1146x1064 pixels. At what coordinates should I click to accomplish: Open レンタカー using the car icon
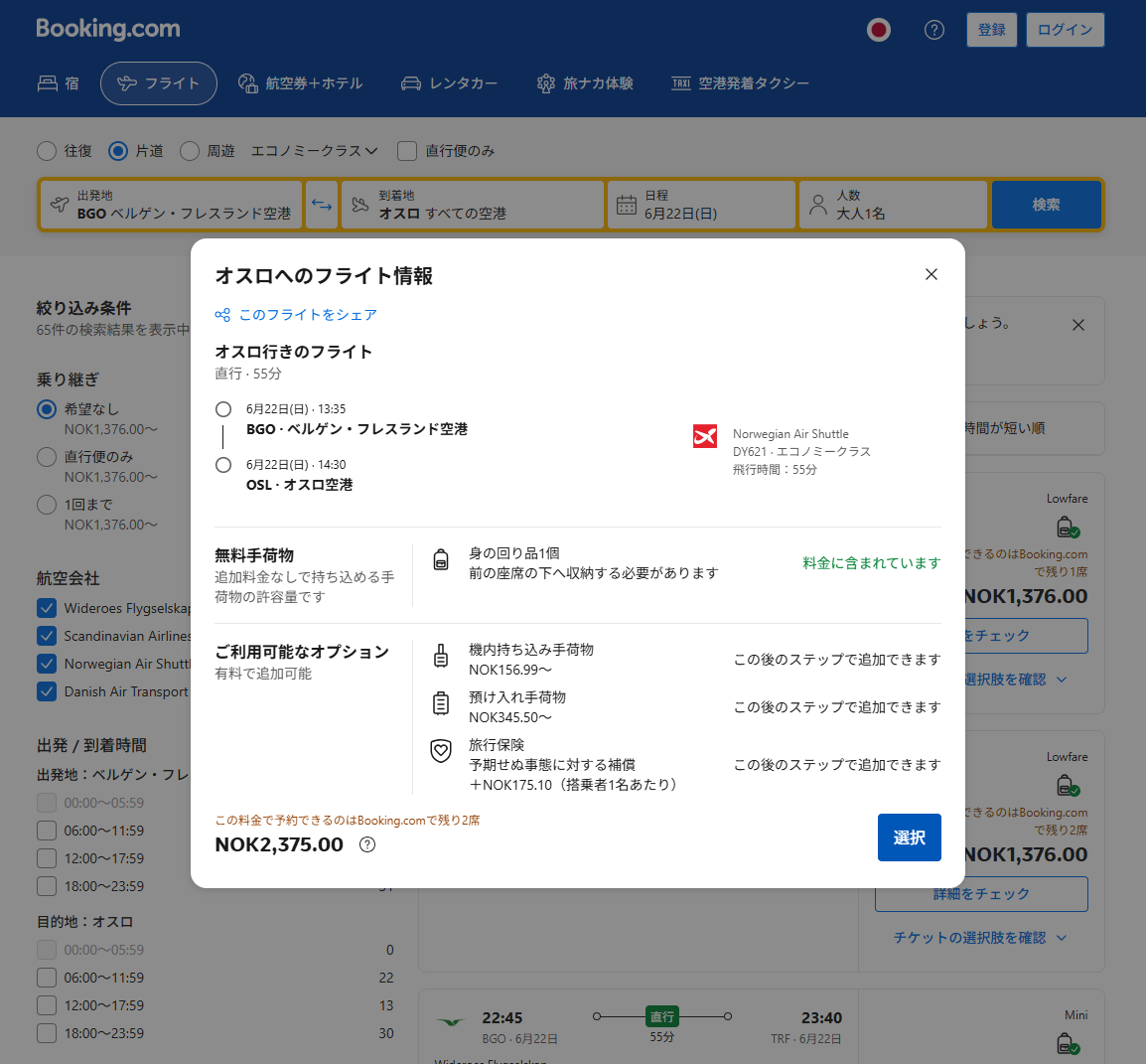(449, 83)
